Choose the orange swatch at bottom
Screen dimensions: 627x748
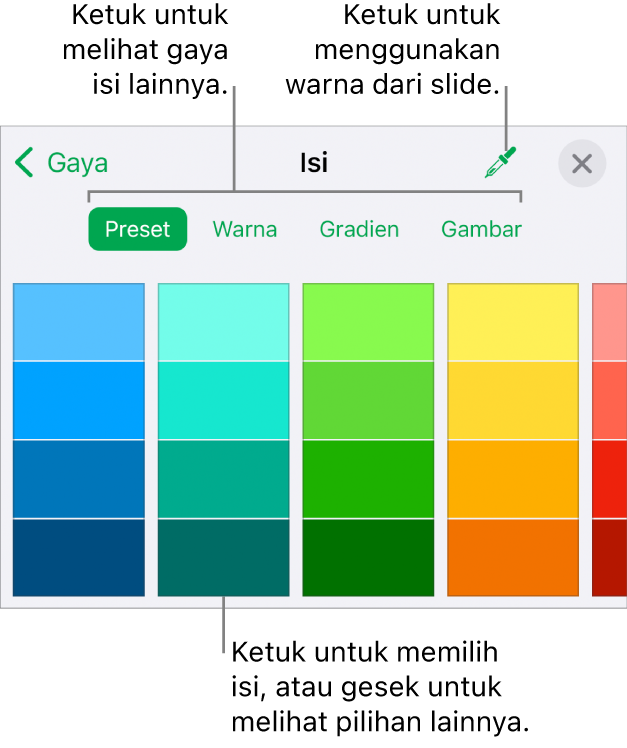[513, 557]
